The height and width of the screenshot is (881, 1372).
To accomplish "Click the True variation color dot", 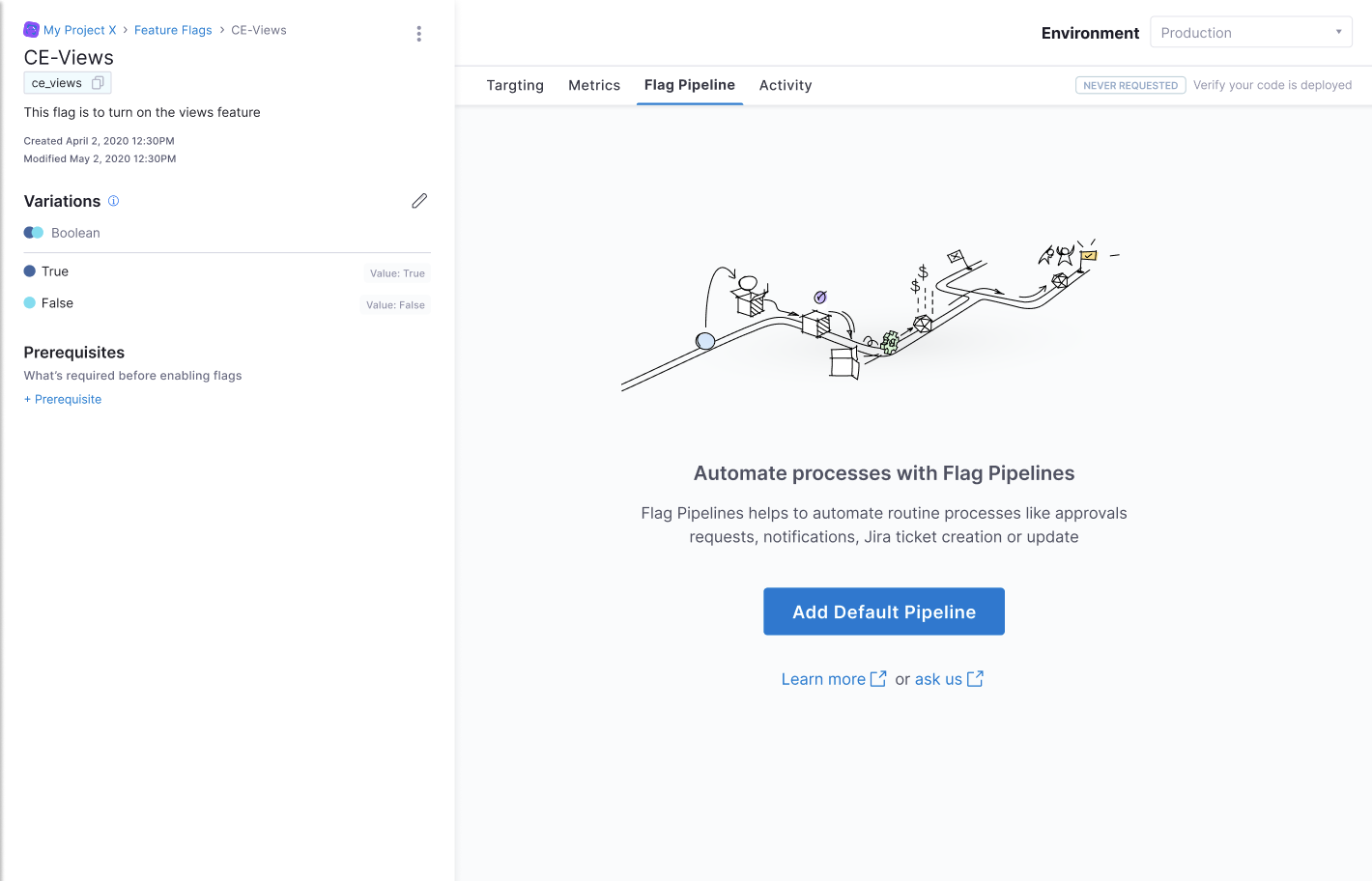I will tap(30, 271).
